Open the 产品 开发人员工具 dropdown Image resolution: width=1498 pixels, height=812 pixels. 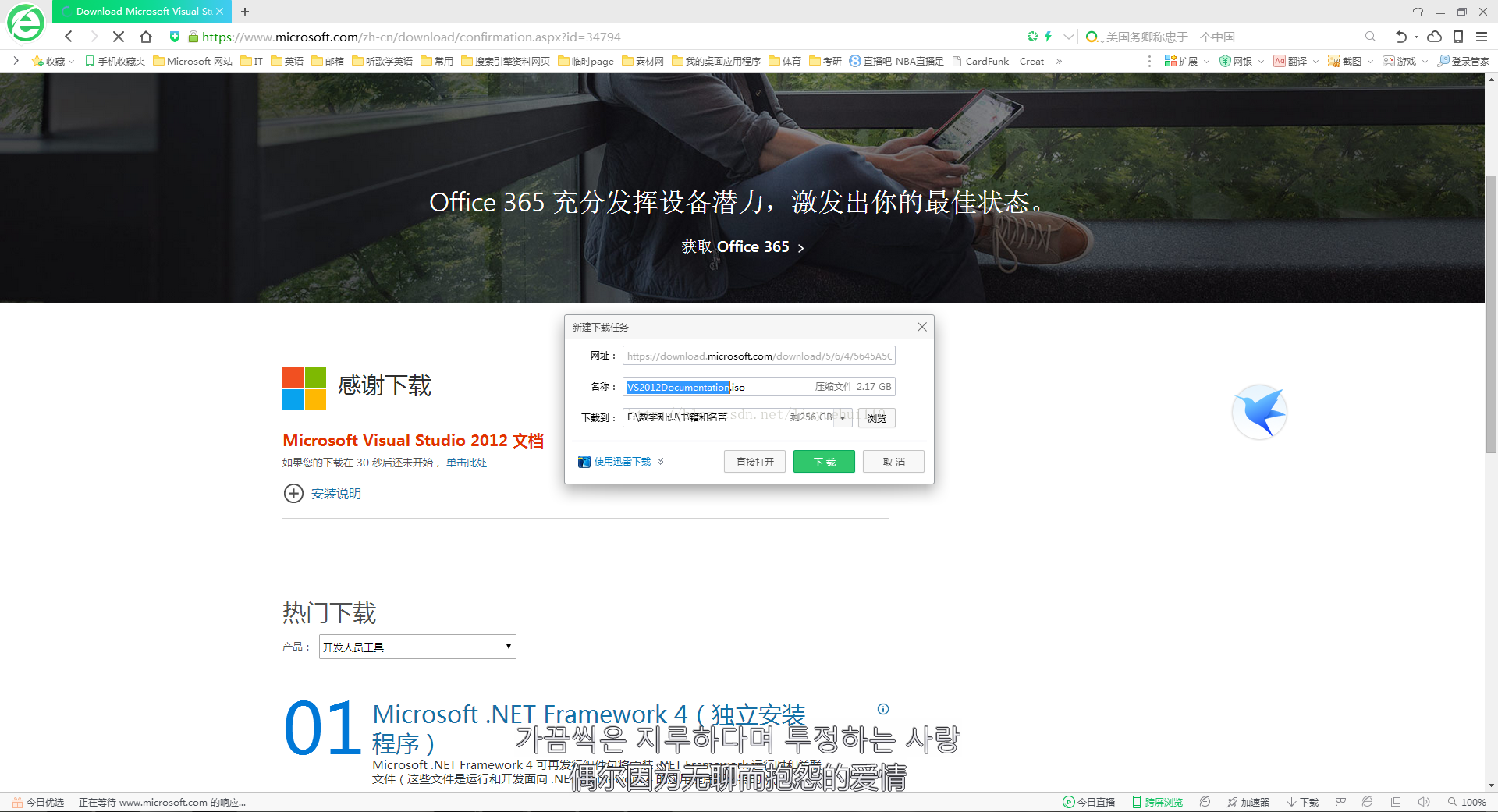[417, 647]
